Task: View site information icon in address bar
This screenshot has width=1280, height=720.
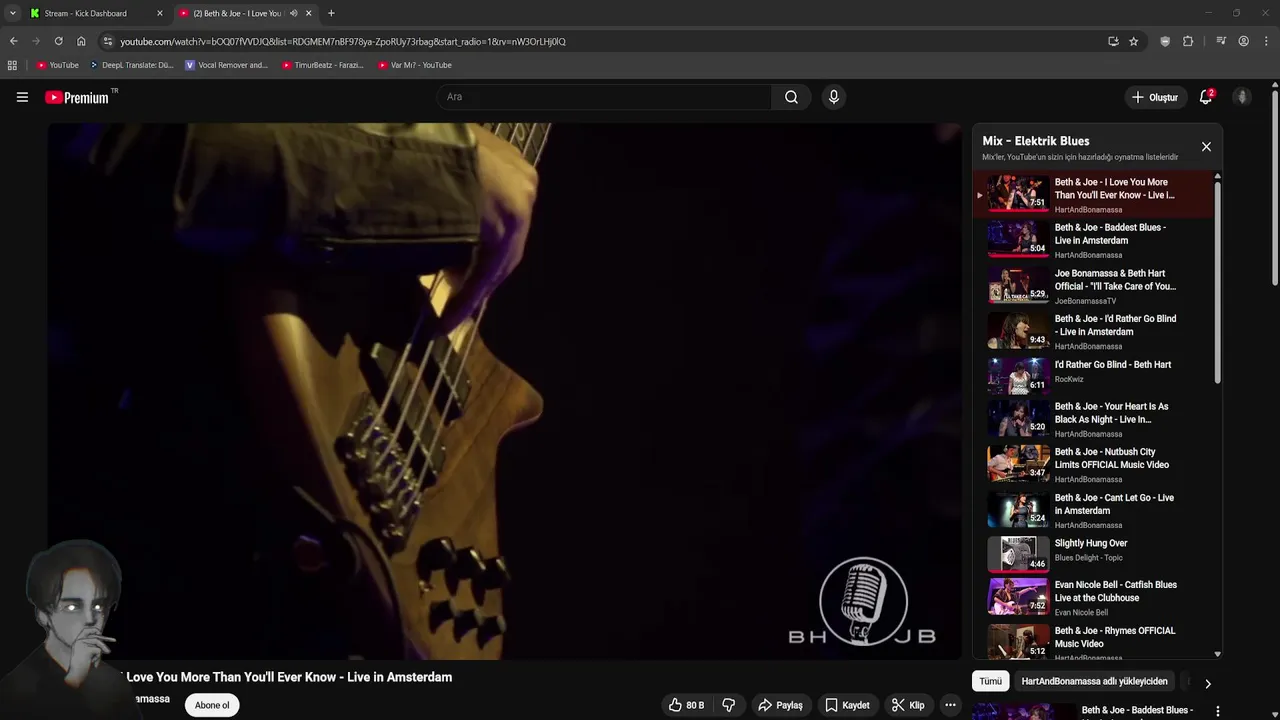Action: (x=108, y=41)
